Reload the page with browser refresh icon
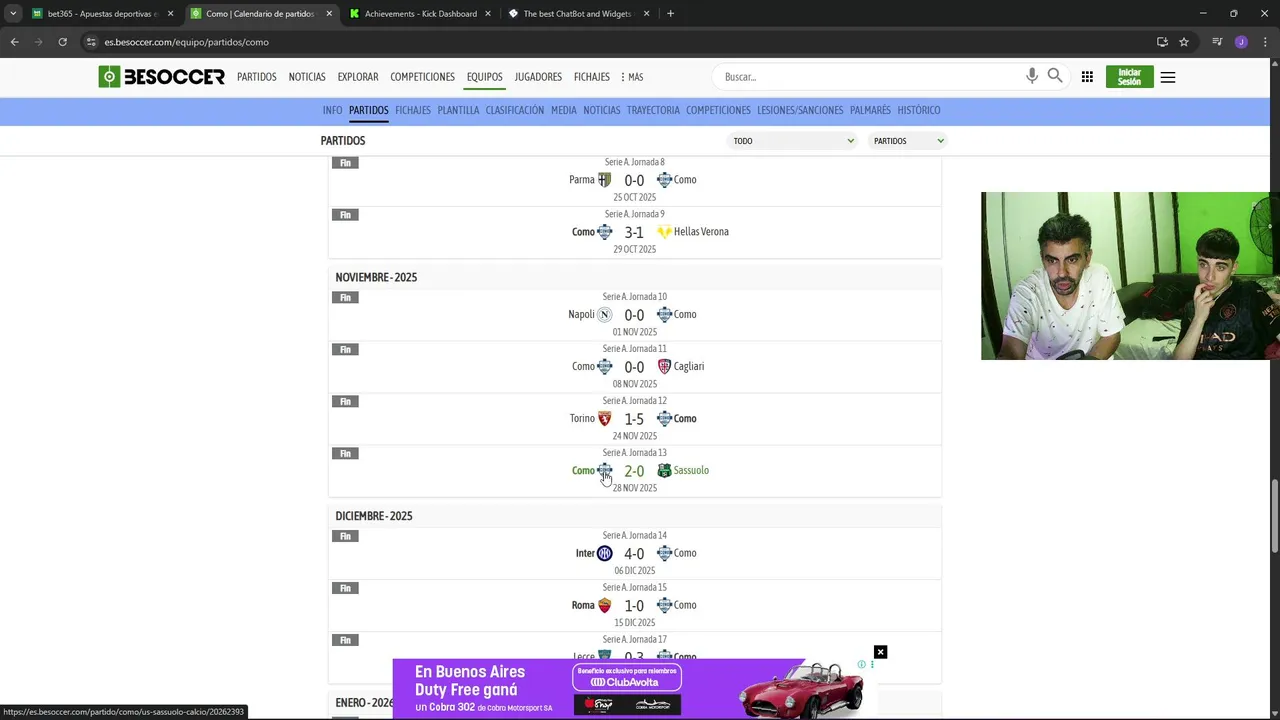Viewport: 1280px width, 720px height. [x=62, y=42]
